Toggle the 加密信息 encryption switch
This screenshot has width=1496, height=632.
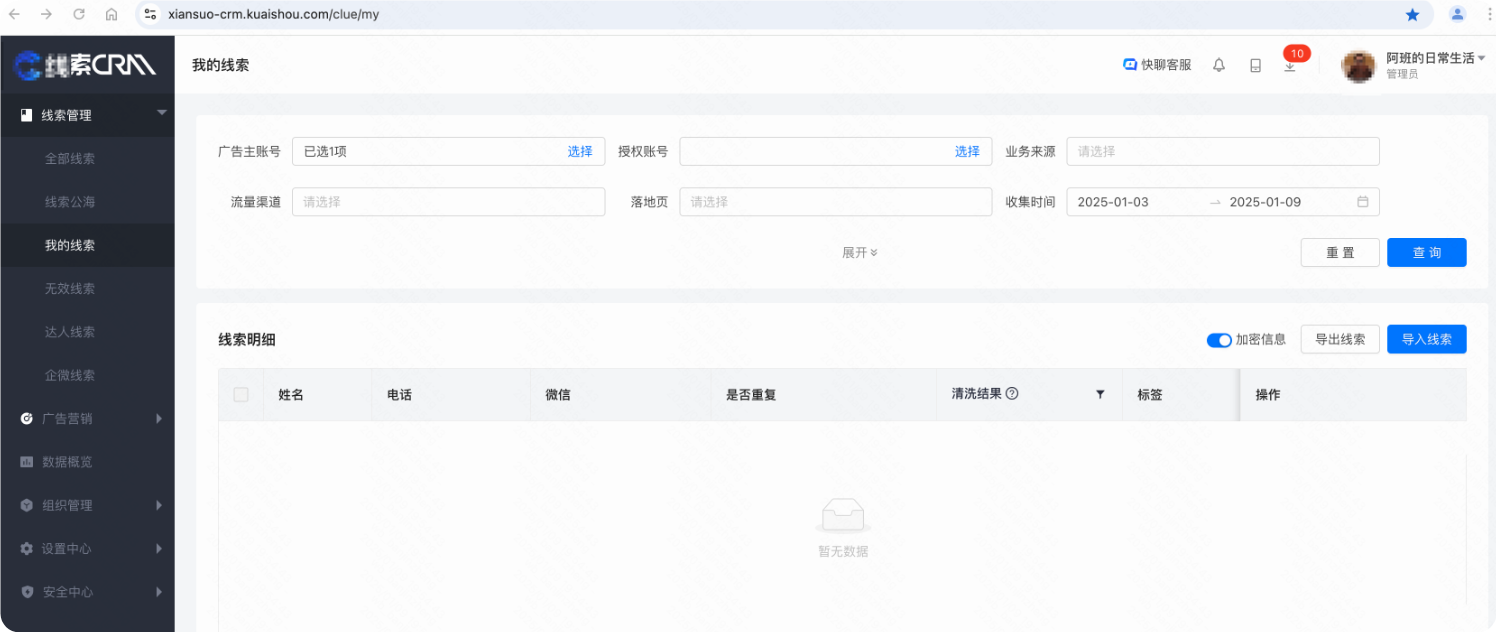pos(1219,340)
